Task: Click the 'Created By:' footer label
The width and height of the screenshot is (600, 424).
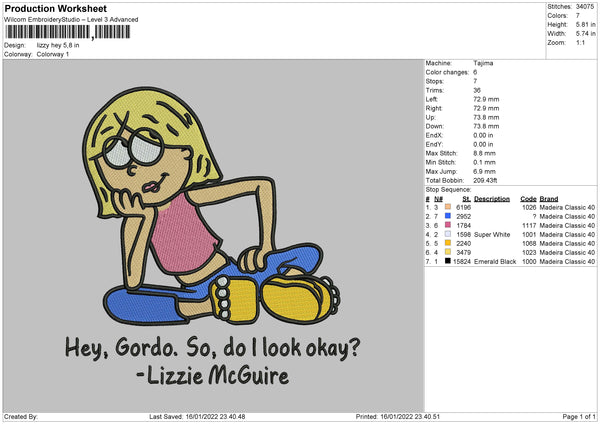Action: tap(21, 417)
